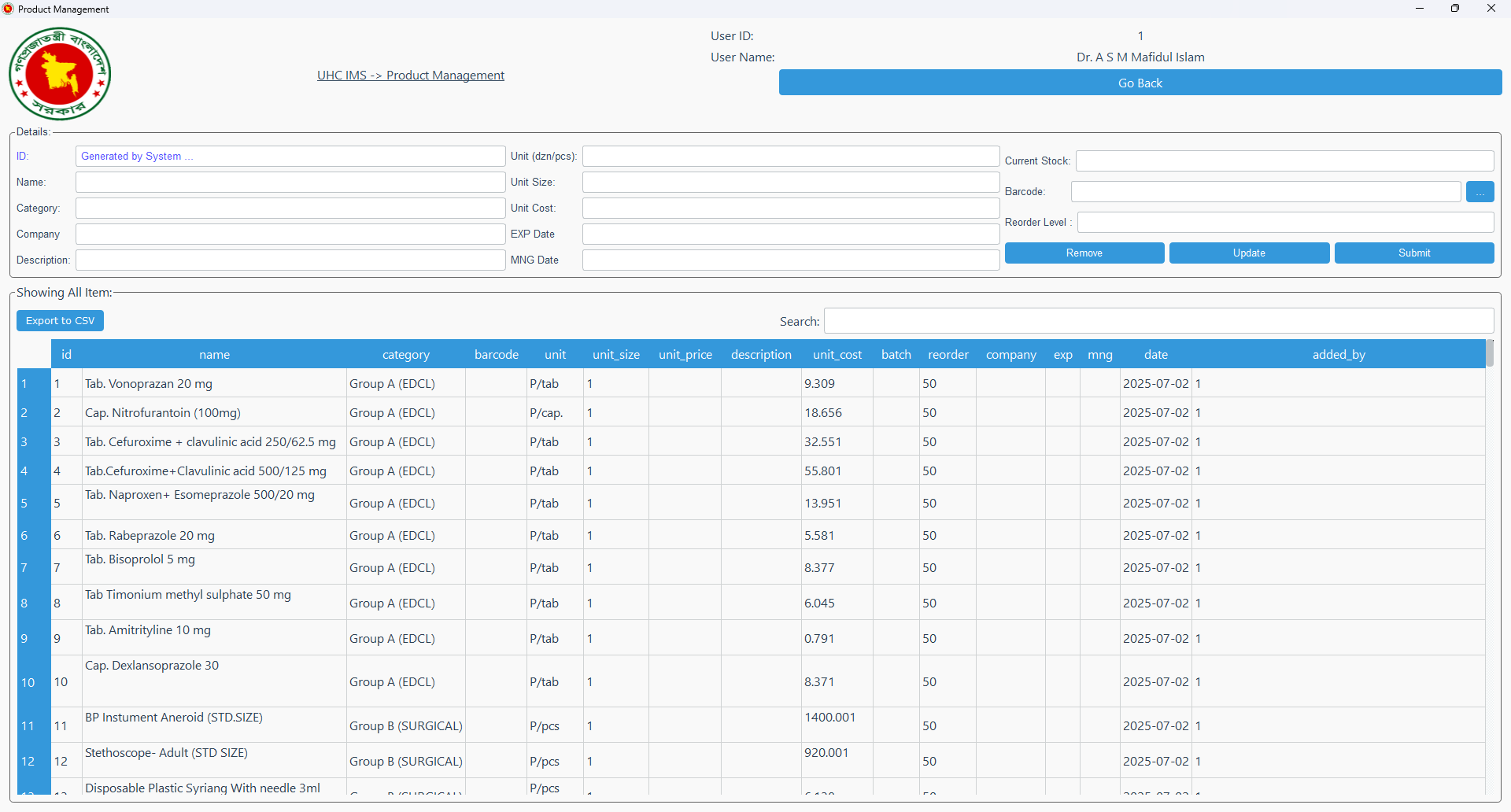Open the UHC IMS Product Management link

pos(410,76)
